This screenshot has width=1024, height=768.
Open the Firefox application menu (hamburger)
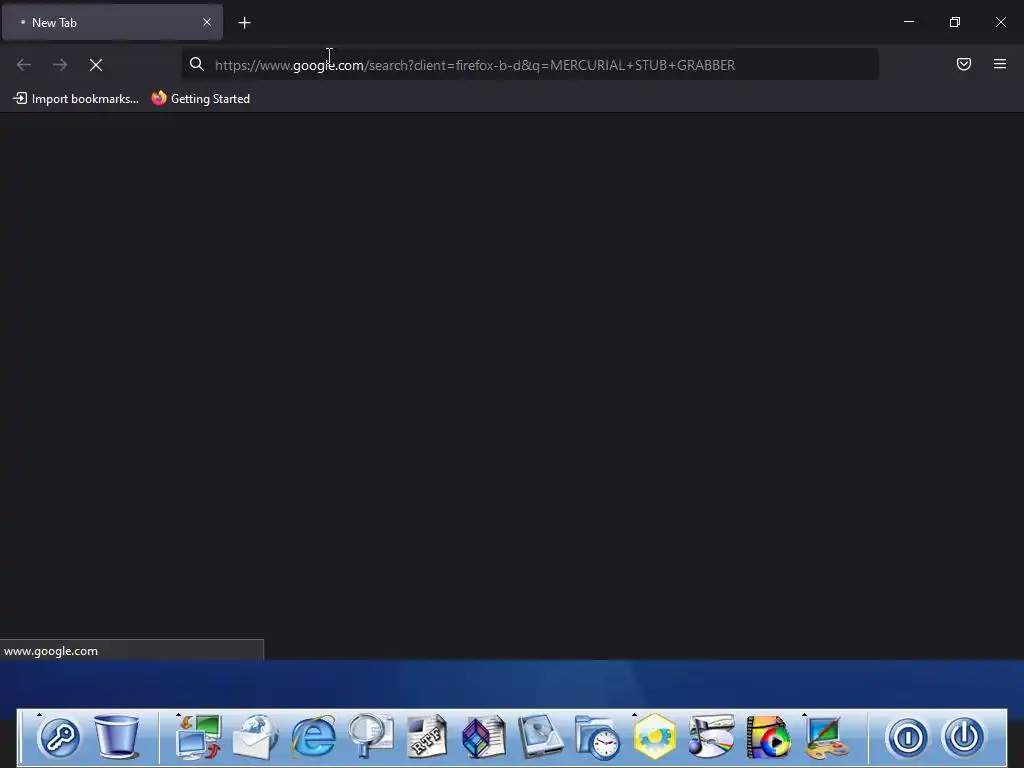pyautogui.click(x=999, y=64)
